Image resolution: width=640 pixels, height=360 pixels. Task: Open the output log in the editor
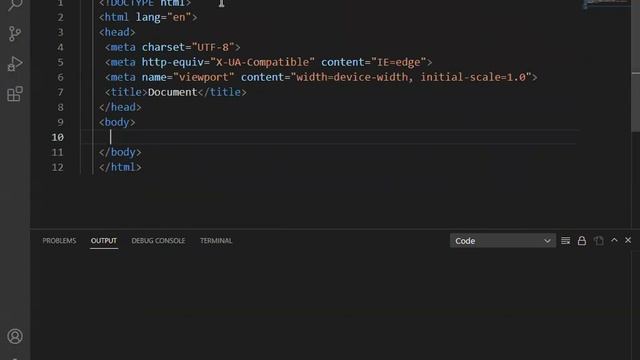pos(599,241)
